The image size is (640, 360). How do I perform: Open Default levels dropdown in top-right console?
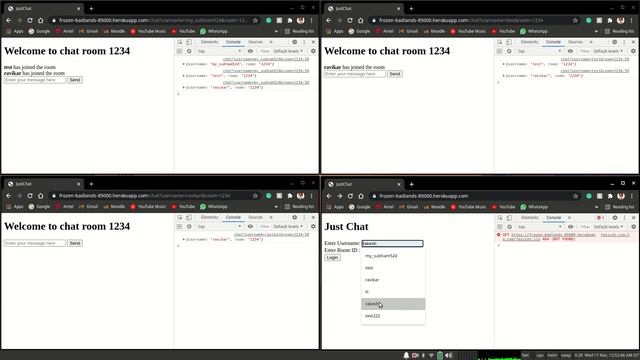coord(608,51)
